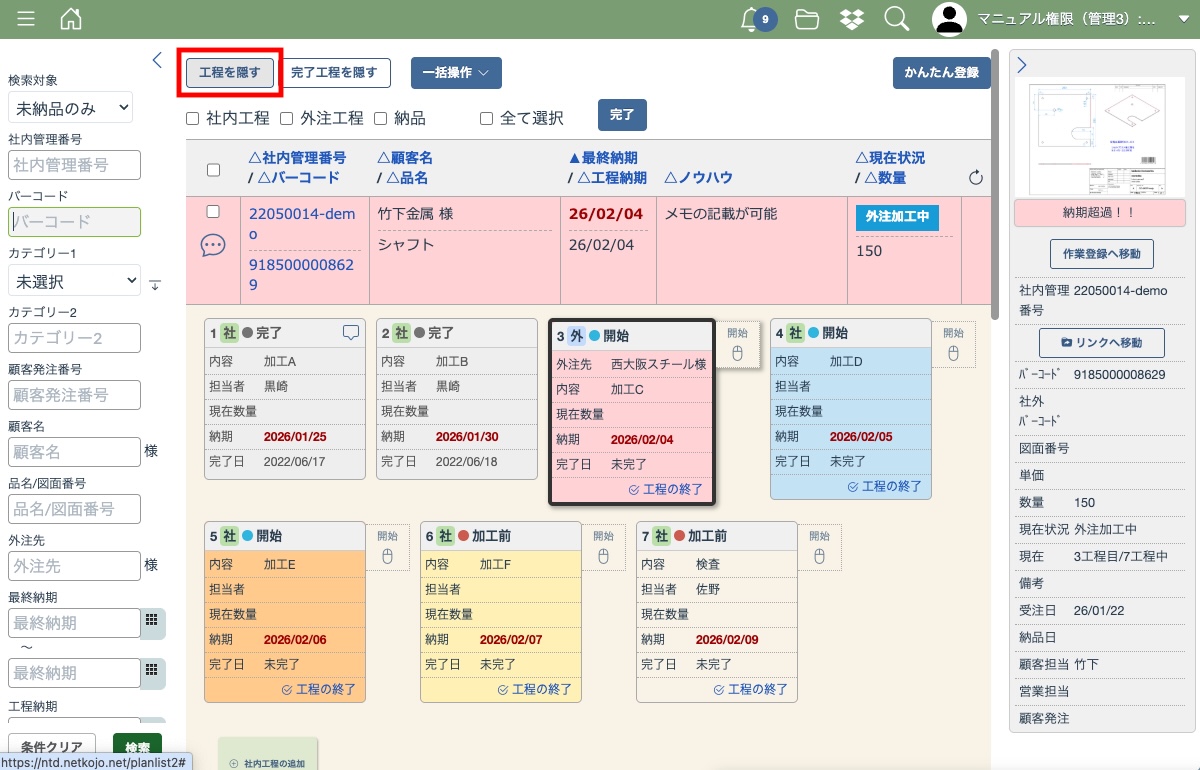The width and height of the screenshot is (1200, 770).
Task: Open the hamburger menu
Action: 26,19
